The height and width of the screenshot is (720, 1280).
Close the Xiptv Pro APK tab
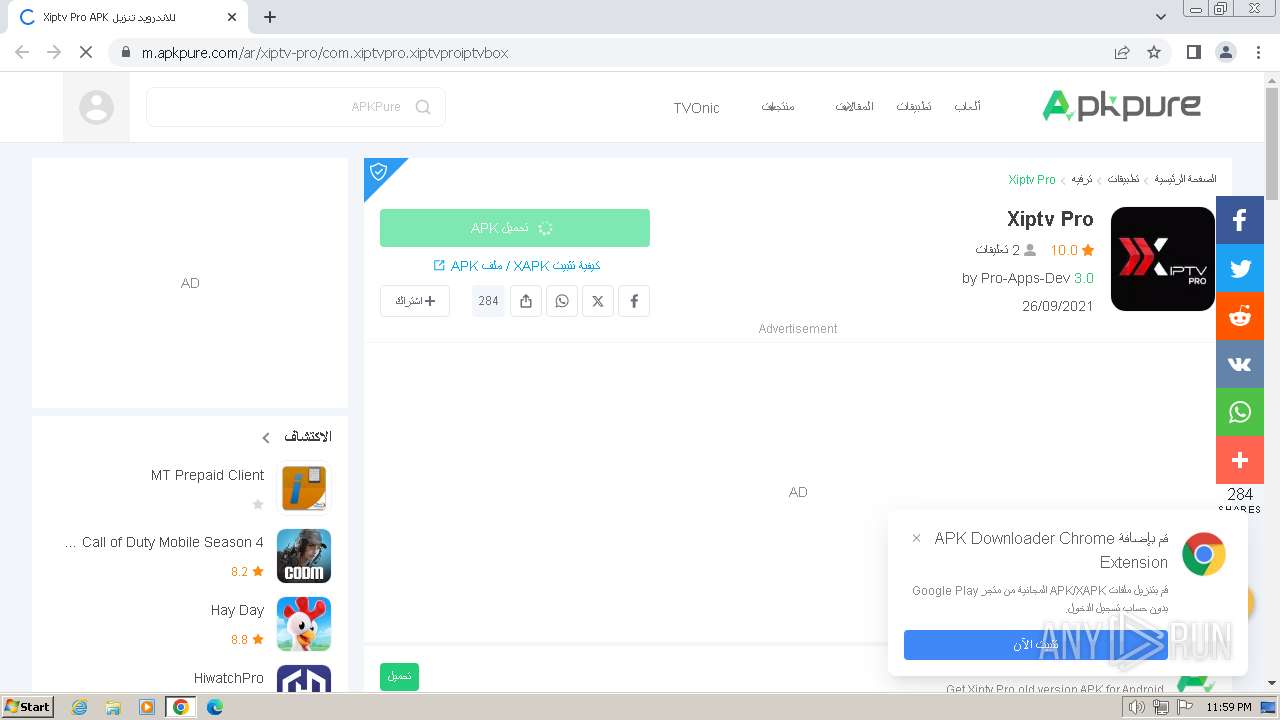232,17
